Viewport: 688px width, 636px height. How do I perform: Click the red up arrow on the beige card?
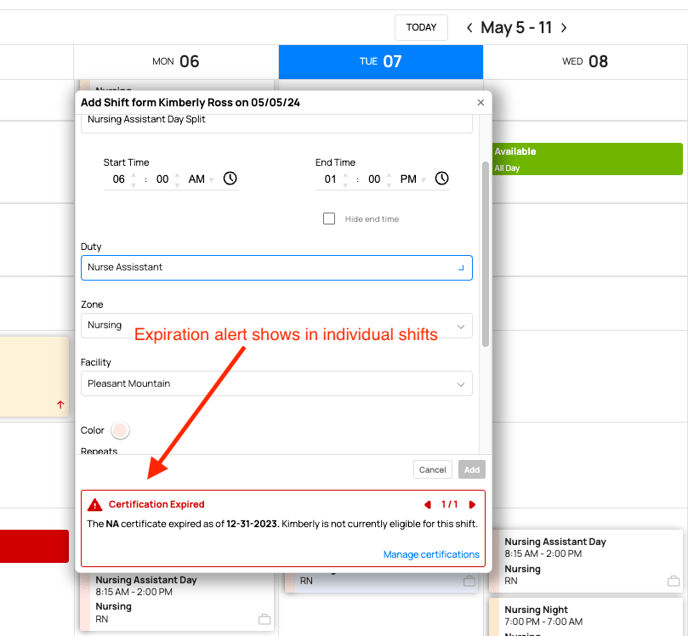60,404
